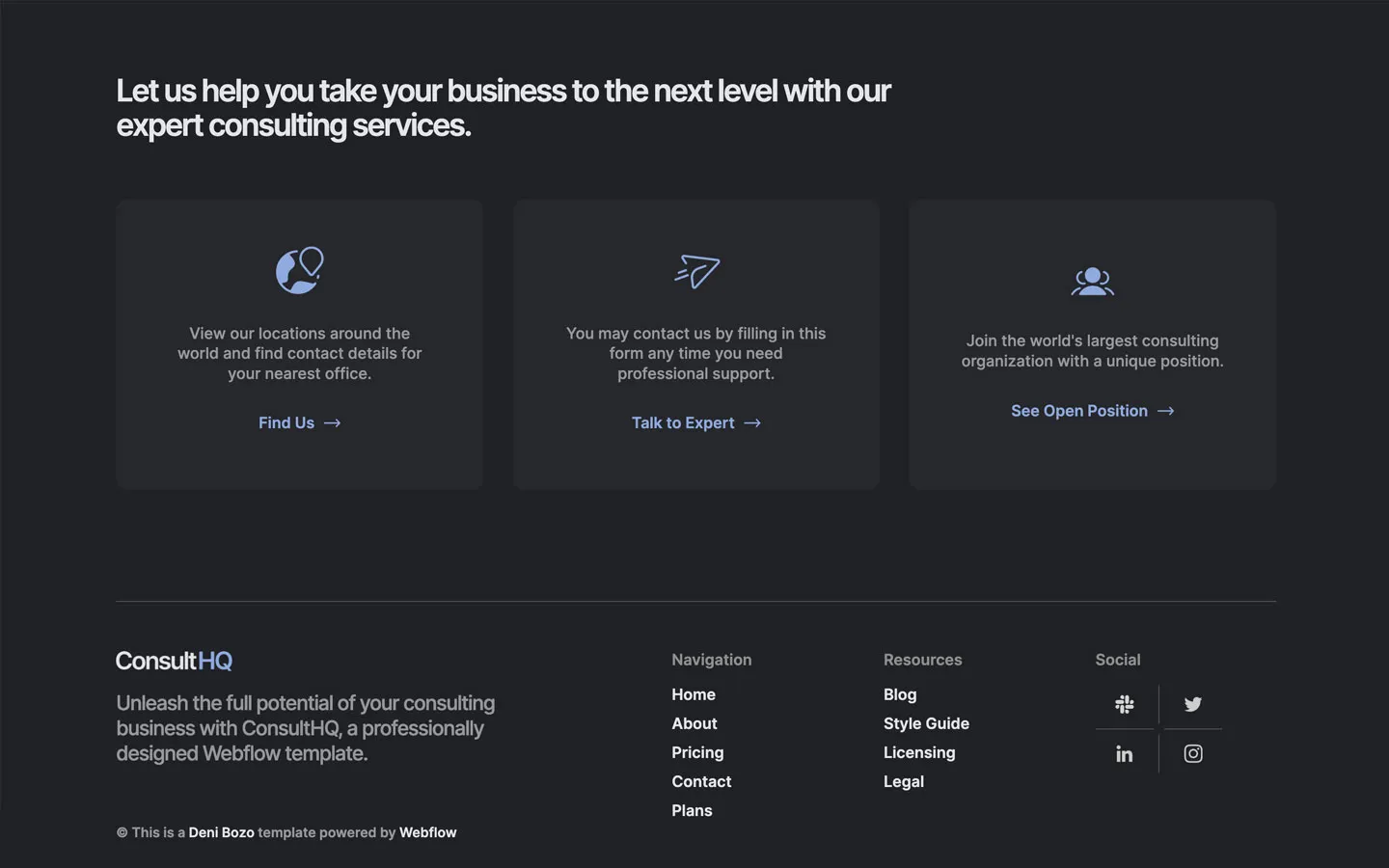
Task: Navigate to Pricing in the footer
Action: coord(697,752)
